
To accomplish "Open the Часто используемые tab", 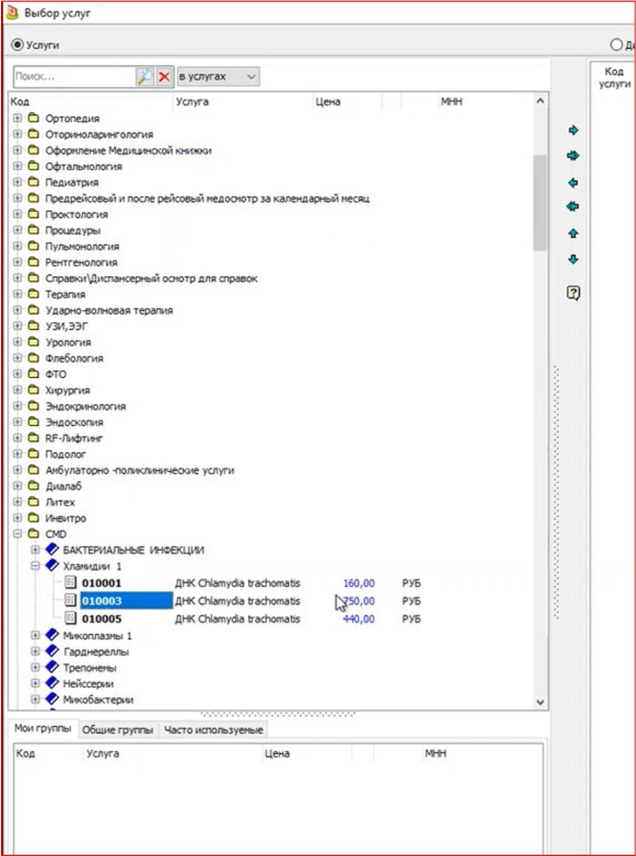I will [213, 730].
